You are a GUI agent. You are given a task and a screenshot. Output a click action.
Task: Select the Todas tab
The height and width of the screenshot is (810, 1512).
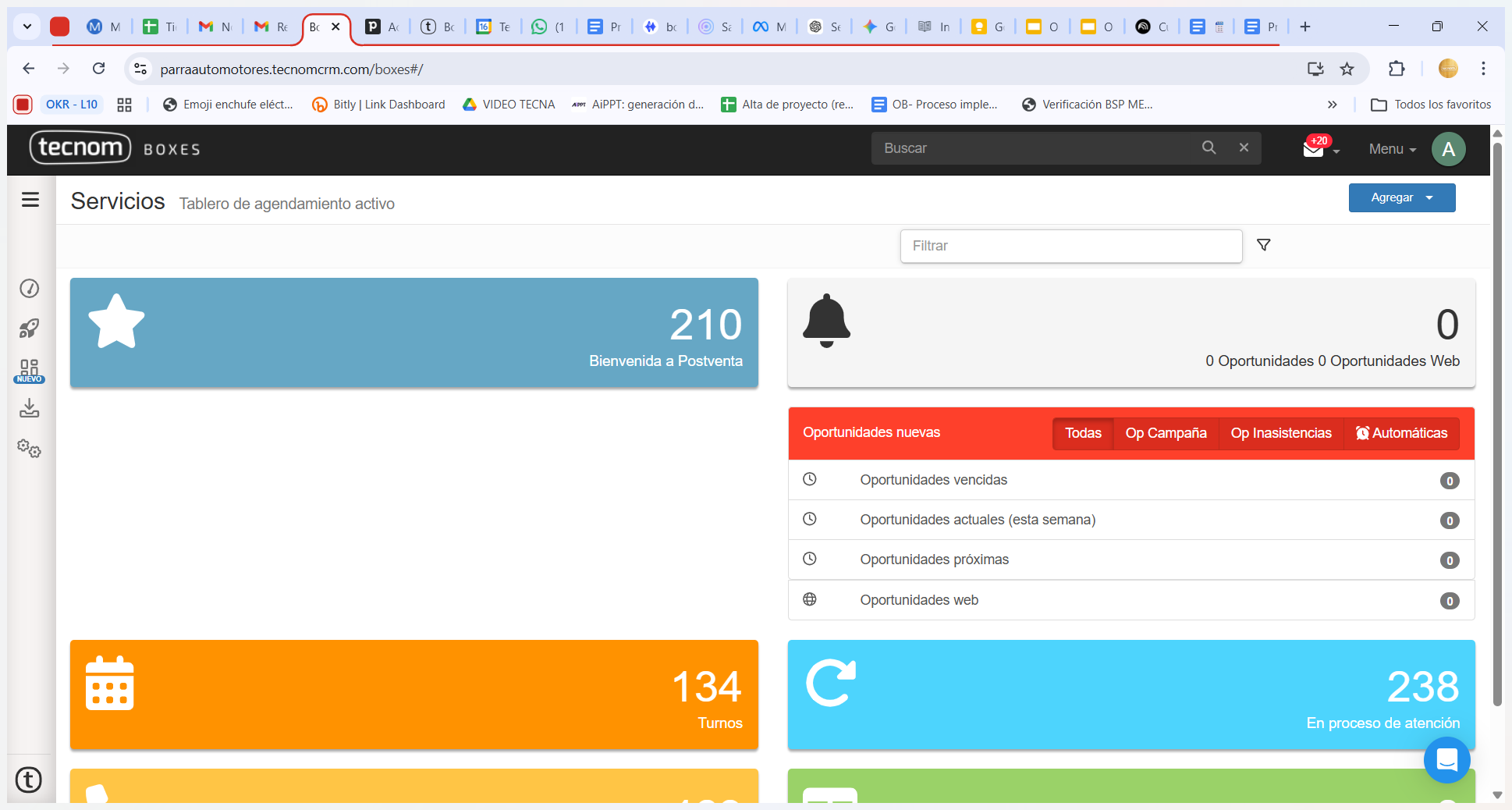tap(1083, 433)
